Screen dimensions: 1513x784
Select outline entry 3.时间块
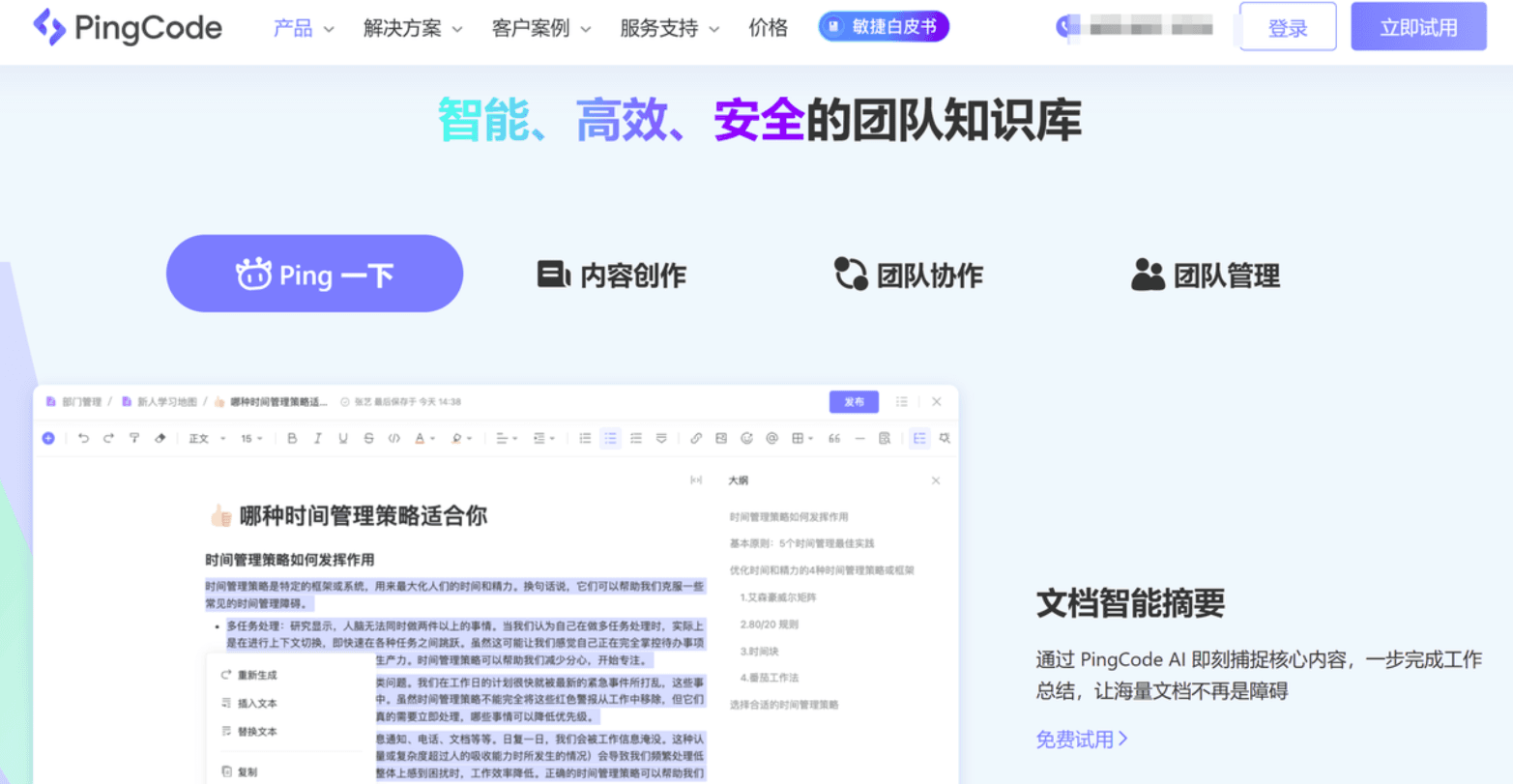click(x=759, y=651)
